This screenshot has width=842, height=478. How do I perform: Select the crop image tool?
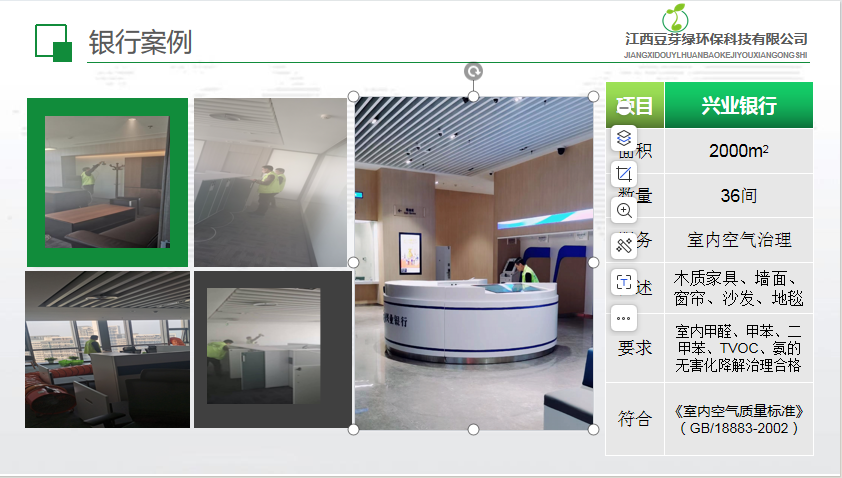624,174
